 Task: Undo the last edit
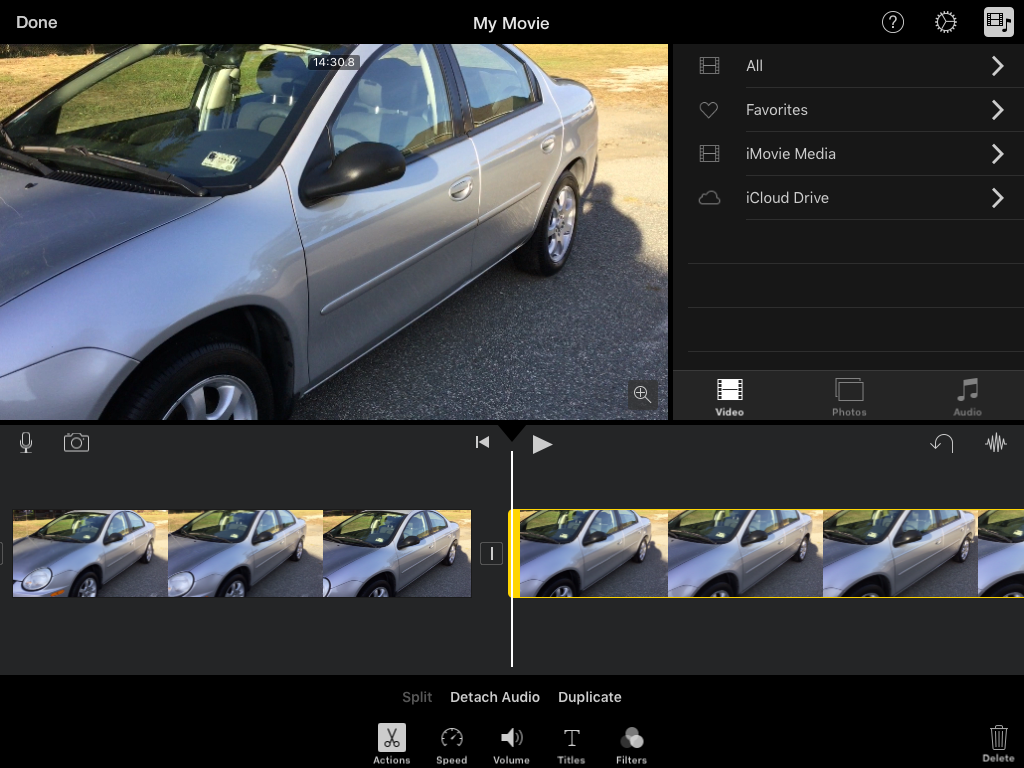[x=942, y=443]
